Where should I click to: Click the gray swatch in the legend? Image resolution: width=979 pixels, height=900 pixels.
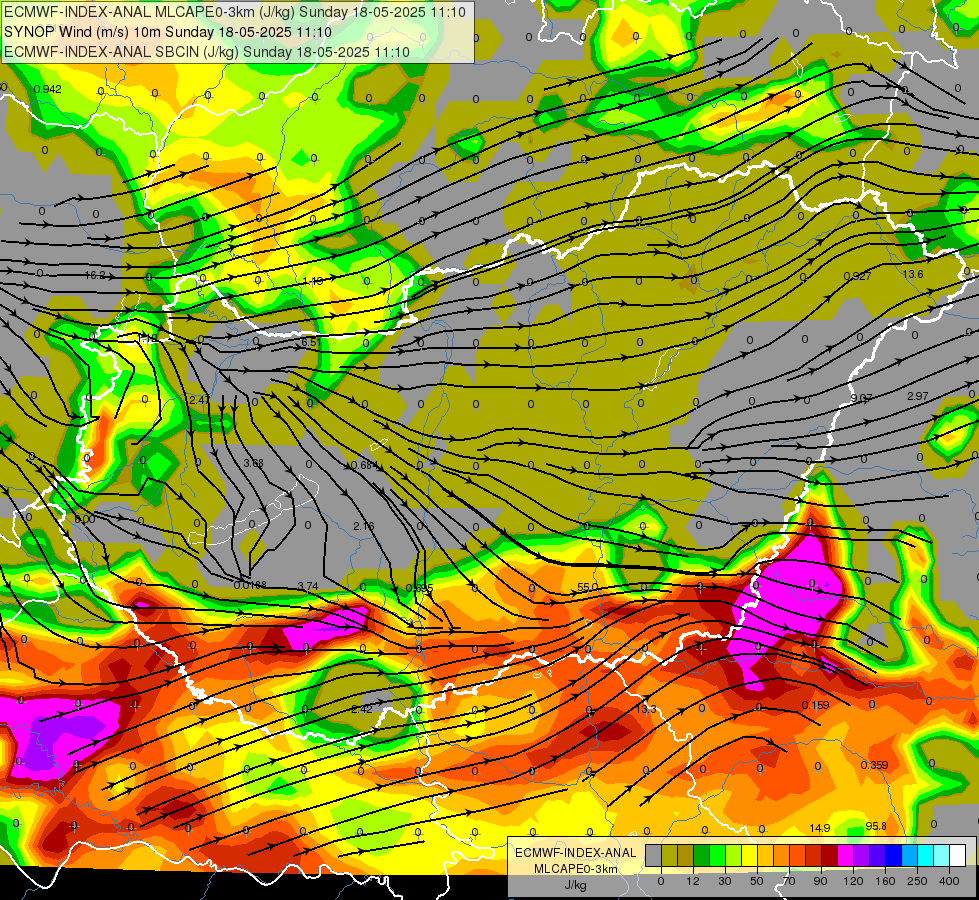pyautogui.click(x=654, y=855)
